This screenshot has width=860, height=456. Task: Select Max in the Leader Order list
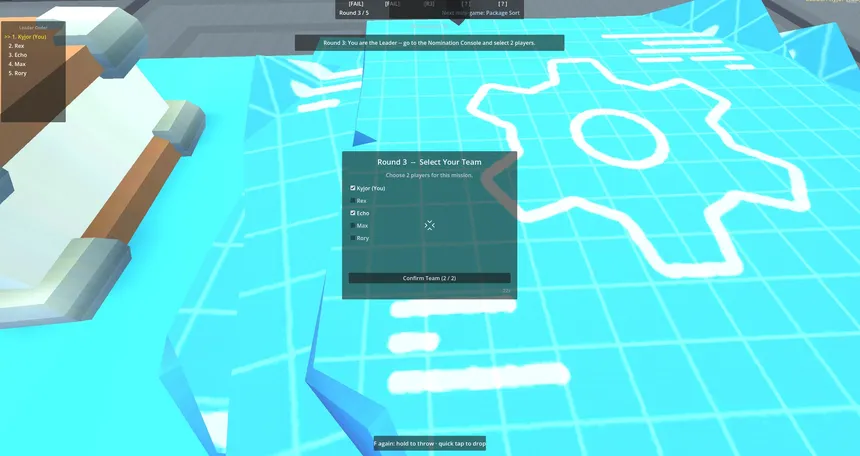(17, 64)
